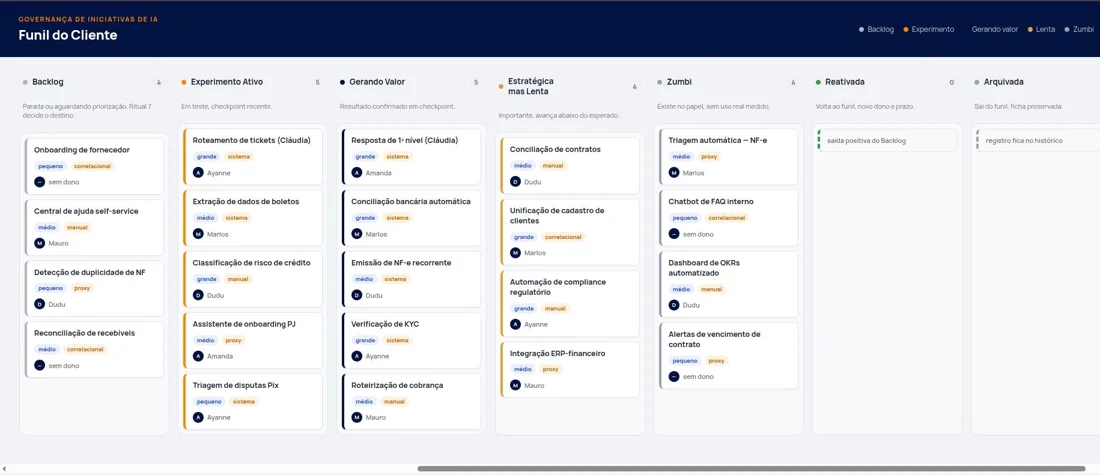Image resolution: width=1100 pixels, height=475 pixels.
Task: Click the Backlog column header
Action: tap(48, 82)
